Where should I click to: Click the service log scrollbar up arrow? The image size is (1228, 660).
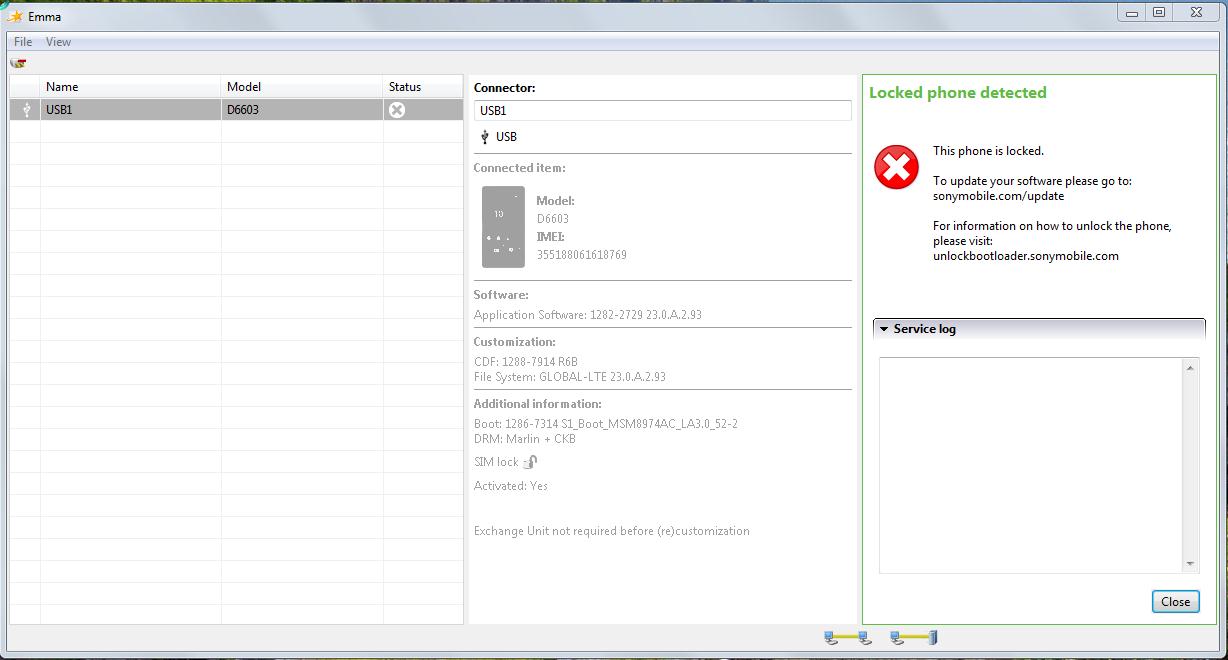[1190, 369]
